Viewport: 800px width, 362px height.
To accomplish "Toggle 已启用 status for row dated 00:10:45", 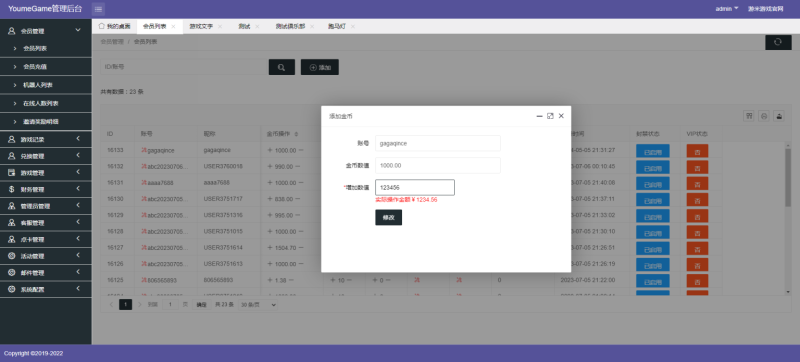I will pos(653,167).
